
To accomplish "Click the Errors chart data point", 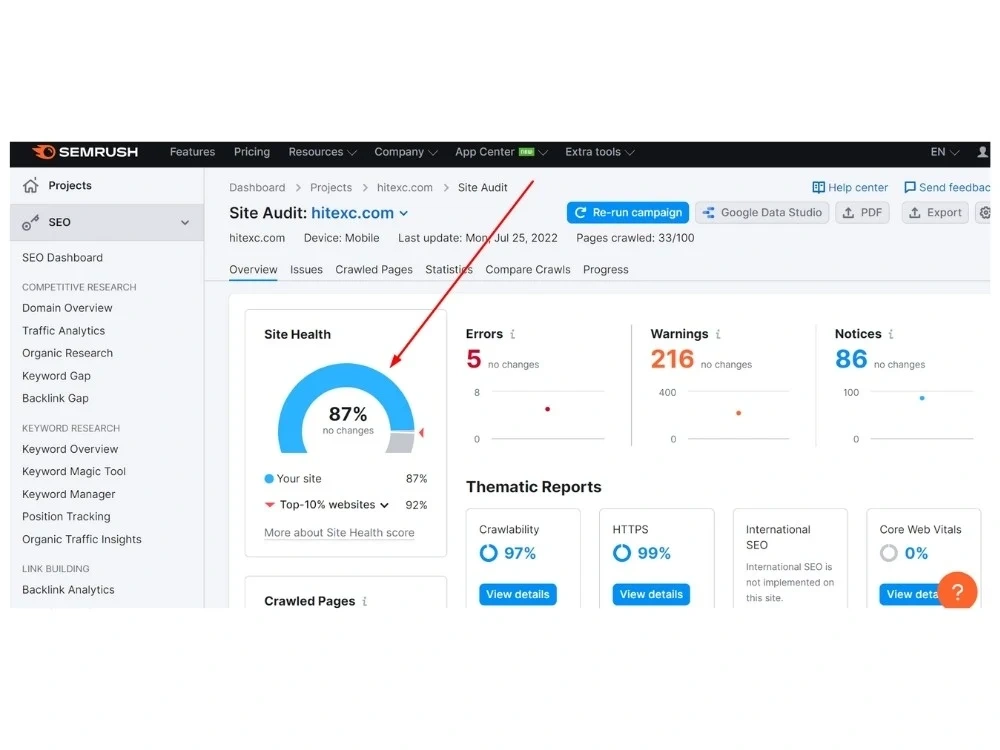I will point(547,409).
